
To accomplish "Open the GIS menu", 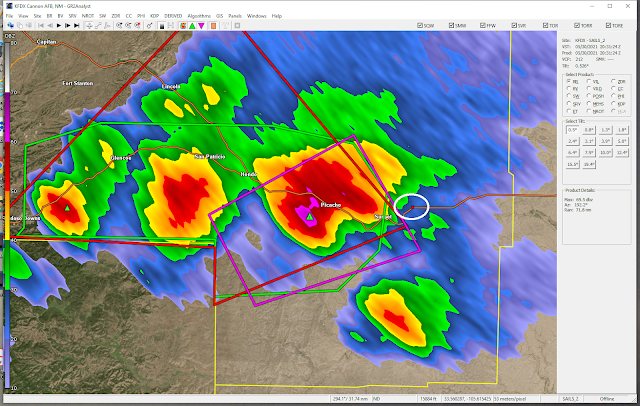I will pos(220,16).
